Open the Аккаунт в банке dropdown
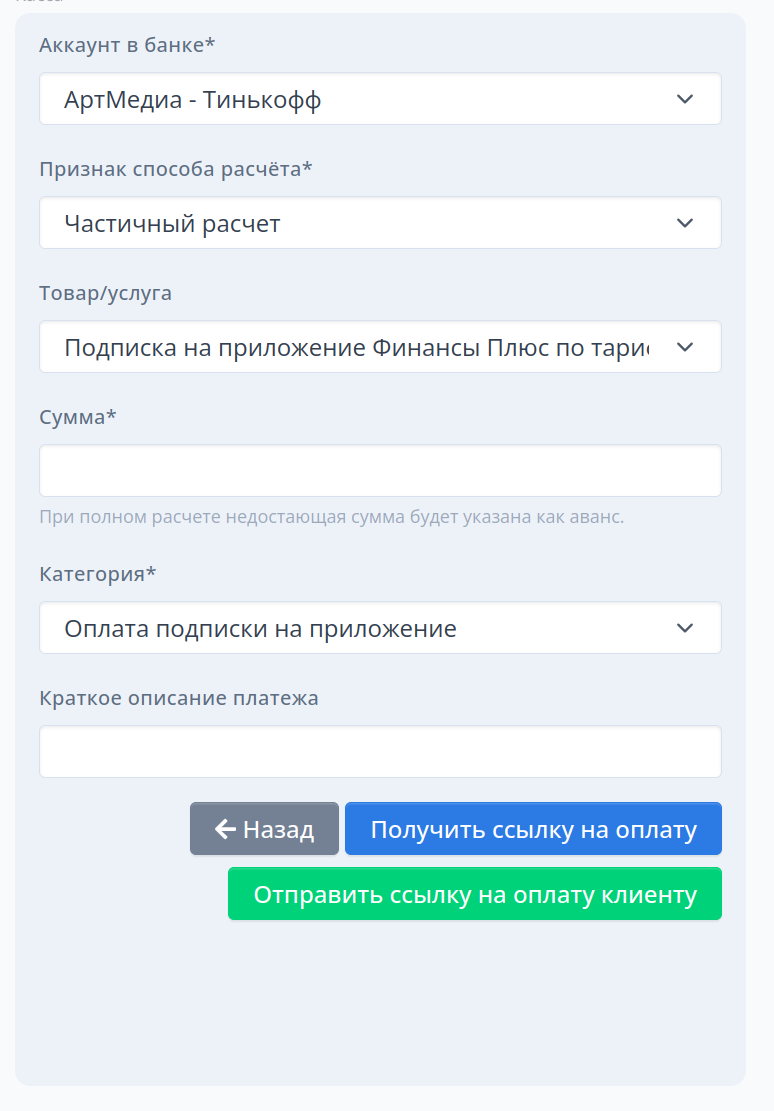Screen dimensions: 774x1111 click(380, 99)
